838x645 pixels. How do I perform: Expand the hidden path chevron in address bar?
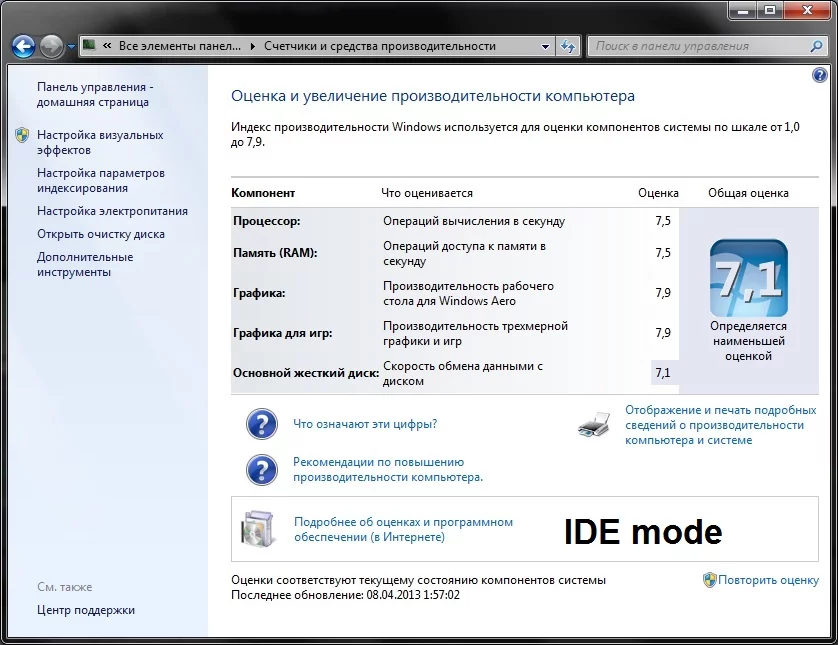(107, 46)
